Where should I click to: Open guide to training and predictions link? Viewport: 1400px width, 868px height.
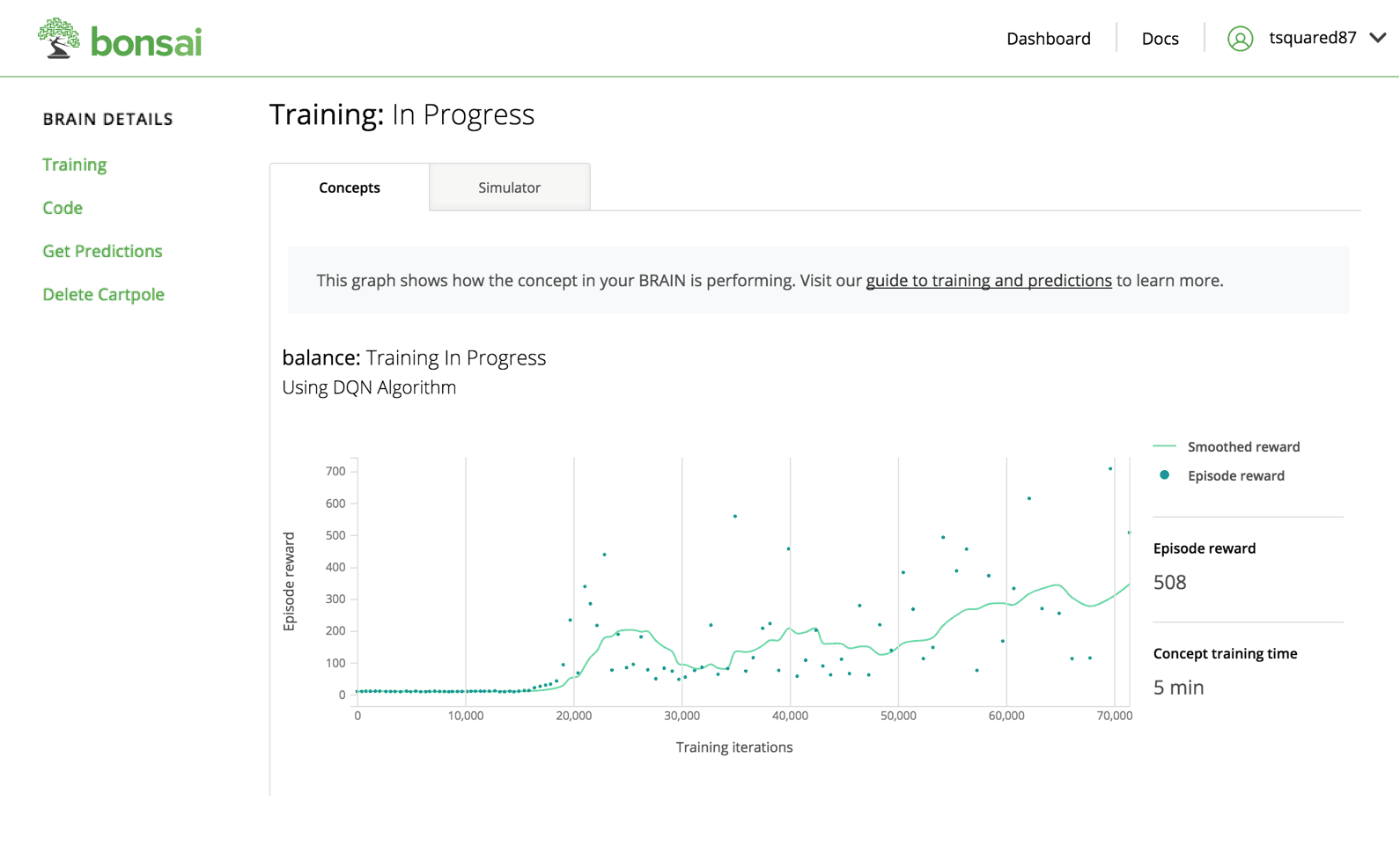click(x=989, y=281)
